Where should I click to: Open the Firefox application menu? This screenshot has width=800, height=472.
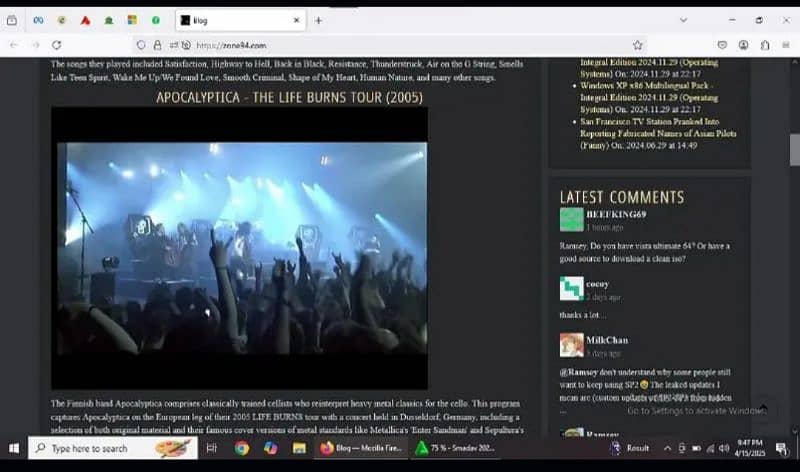[x=786, y=45]
